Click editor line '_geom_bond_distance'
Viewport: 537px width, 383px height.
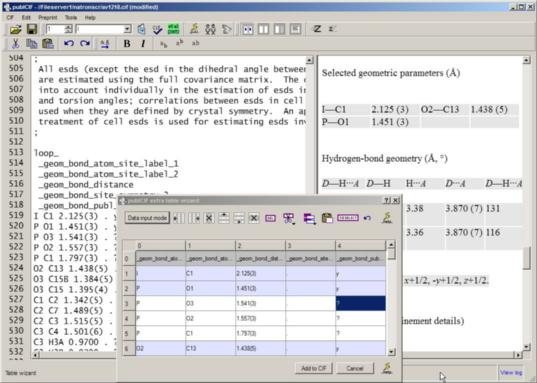tap(86, 185)
